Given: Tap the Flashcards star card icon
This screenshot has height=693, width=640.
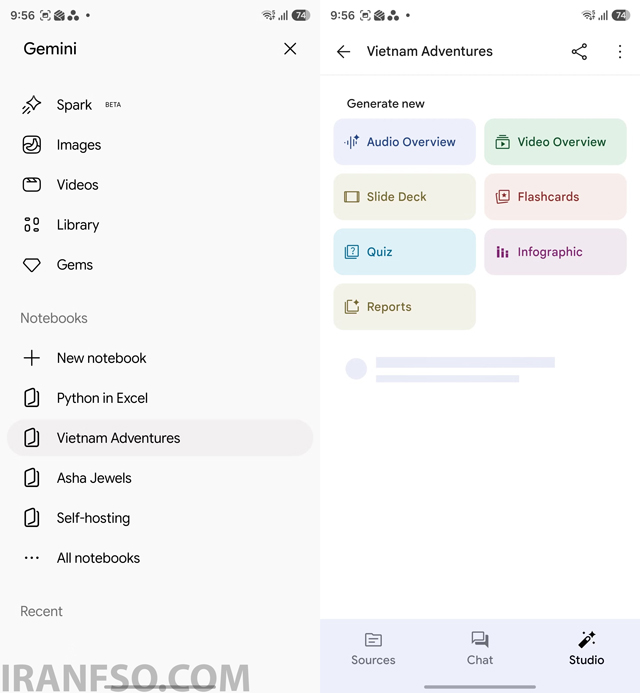Looking at the screenshot, I should (503, 197).
